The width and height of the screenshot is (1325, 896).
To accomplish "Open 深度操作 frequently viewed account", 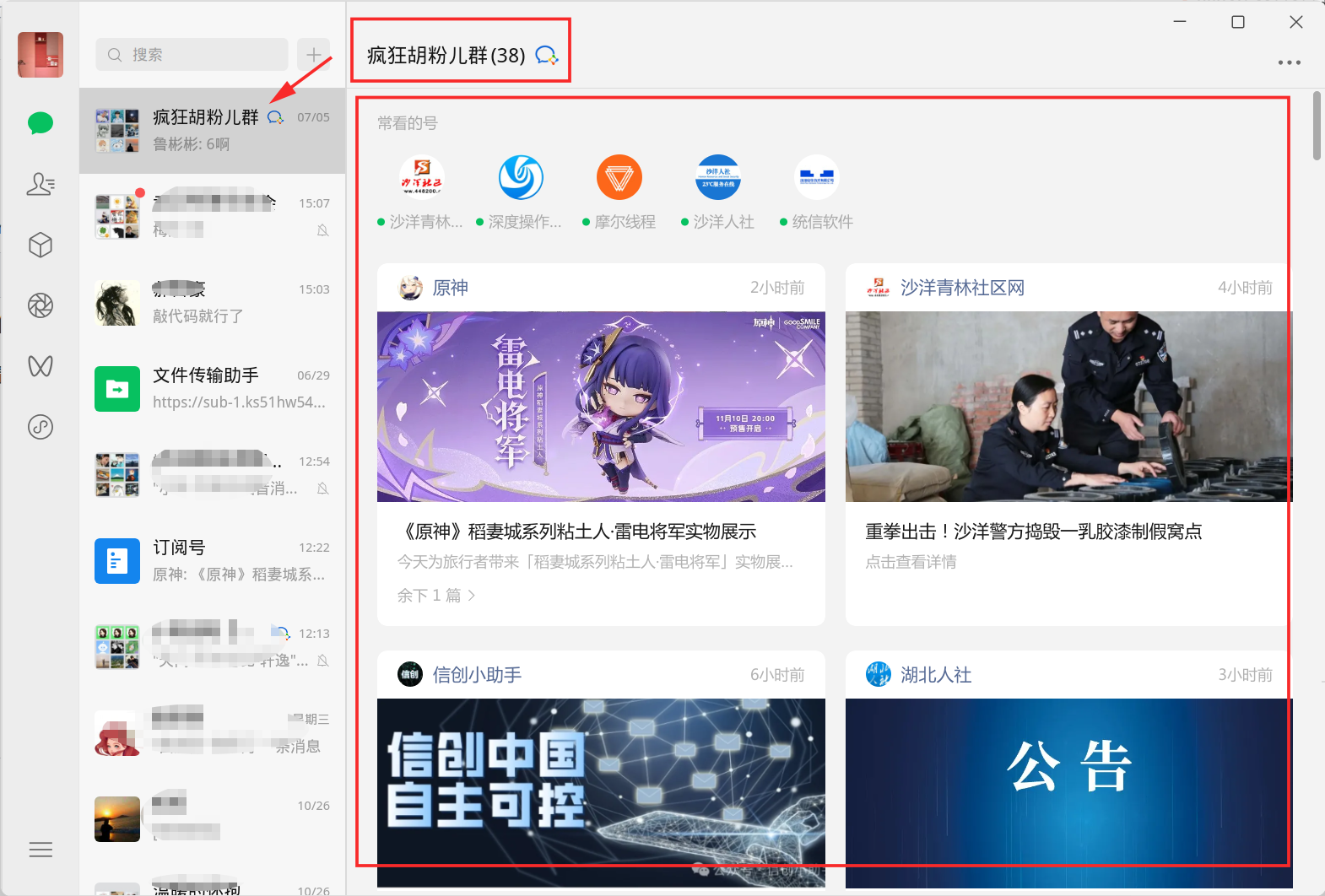I will tap(521, 192).
